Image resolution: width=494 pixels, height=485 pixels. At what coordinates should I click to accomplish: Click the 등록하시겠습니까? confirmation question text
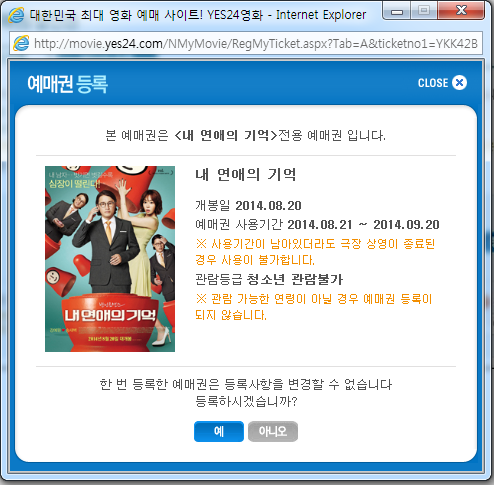[246, 401]
